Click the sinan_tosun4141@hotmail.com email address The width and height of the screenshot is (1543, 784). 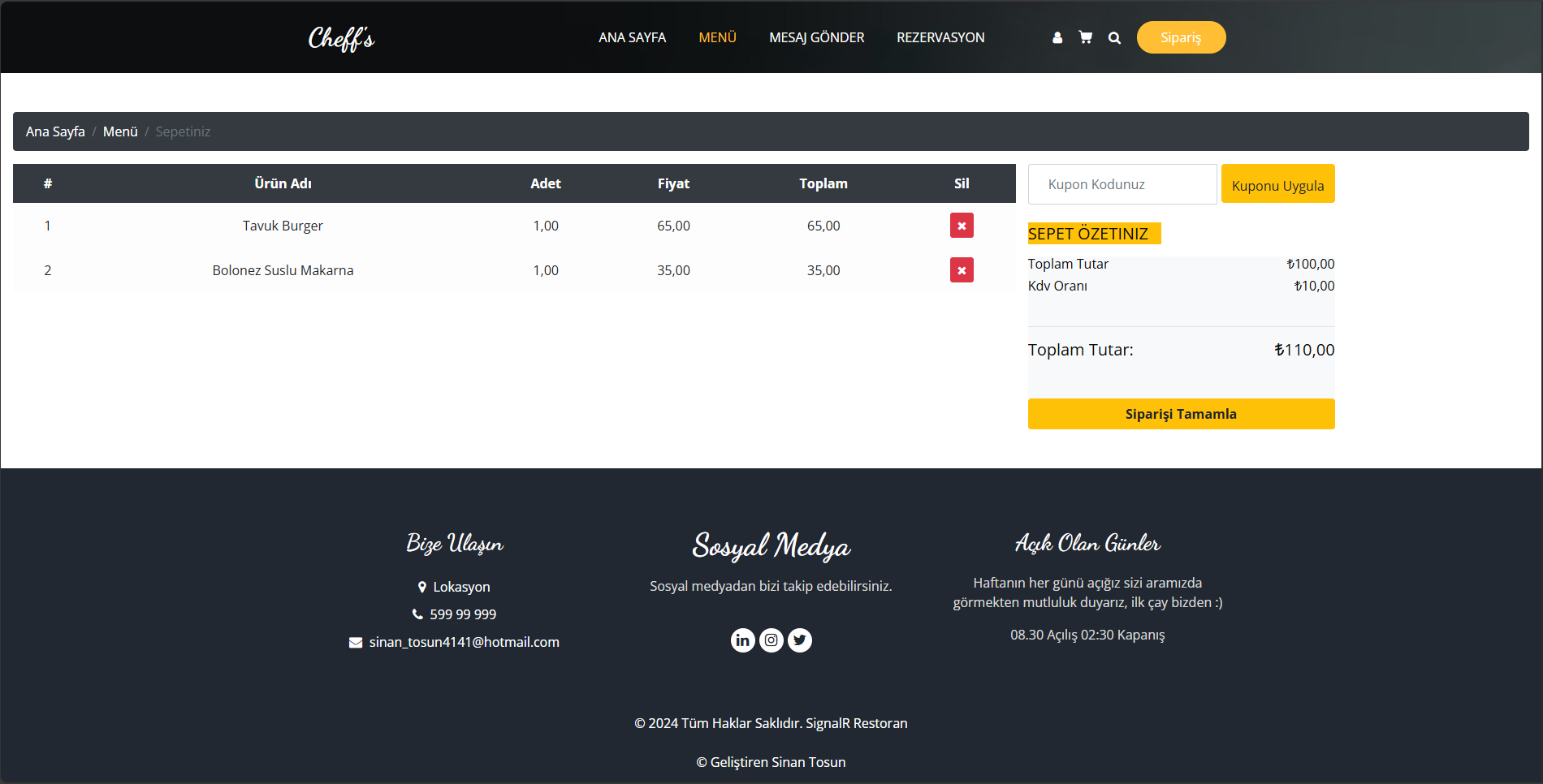coord(464,642)
